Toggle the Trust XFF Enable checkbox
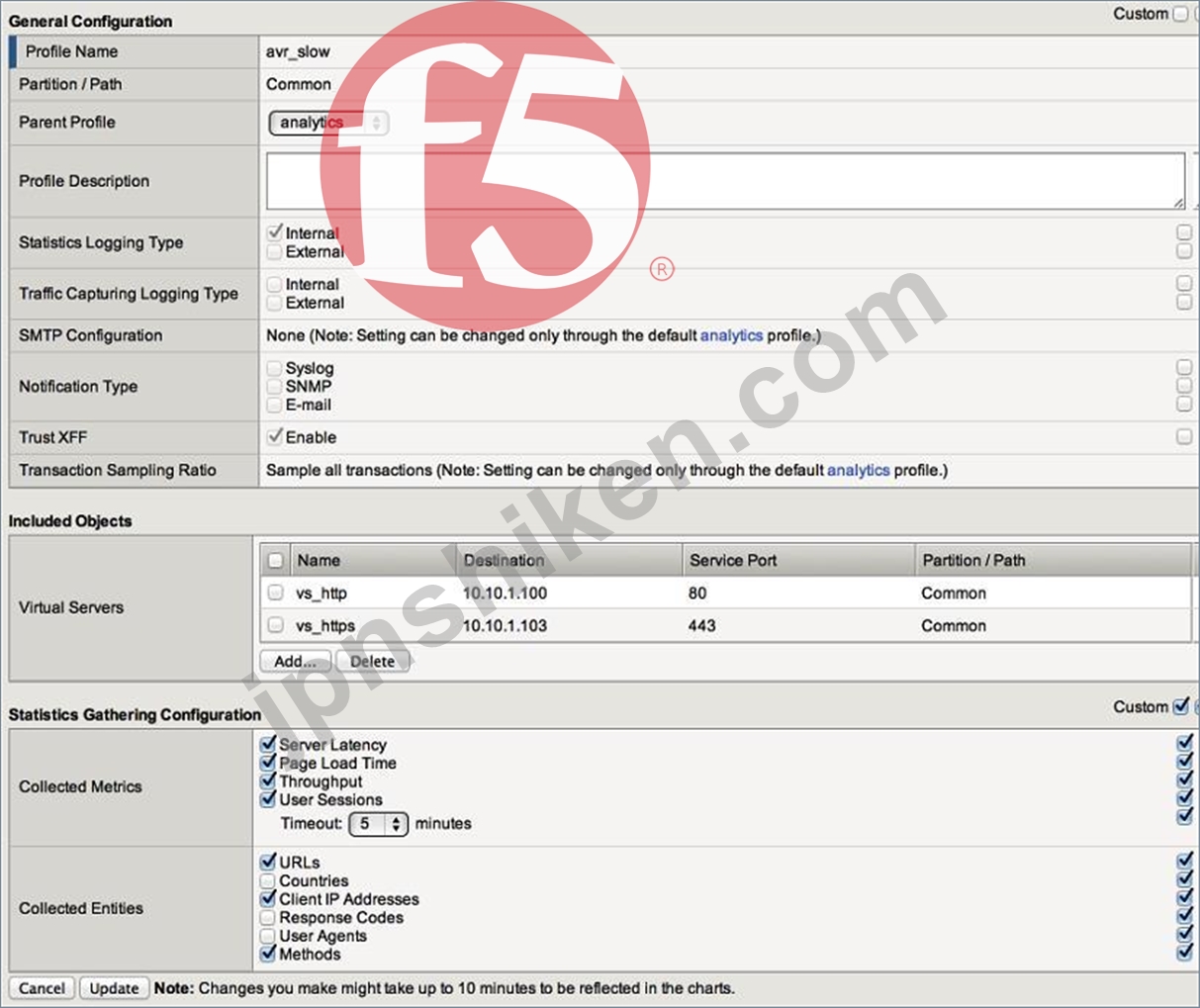This screenshot has height=1008, width=1200. pos(275,436)
